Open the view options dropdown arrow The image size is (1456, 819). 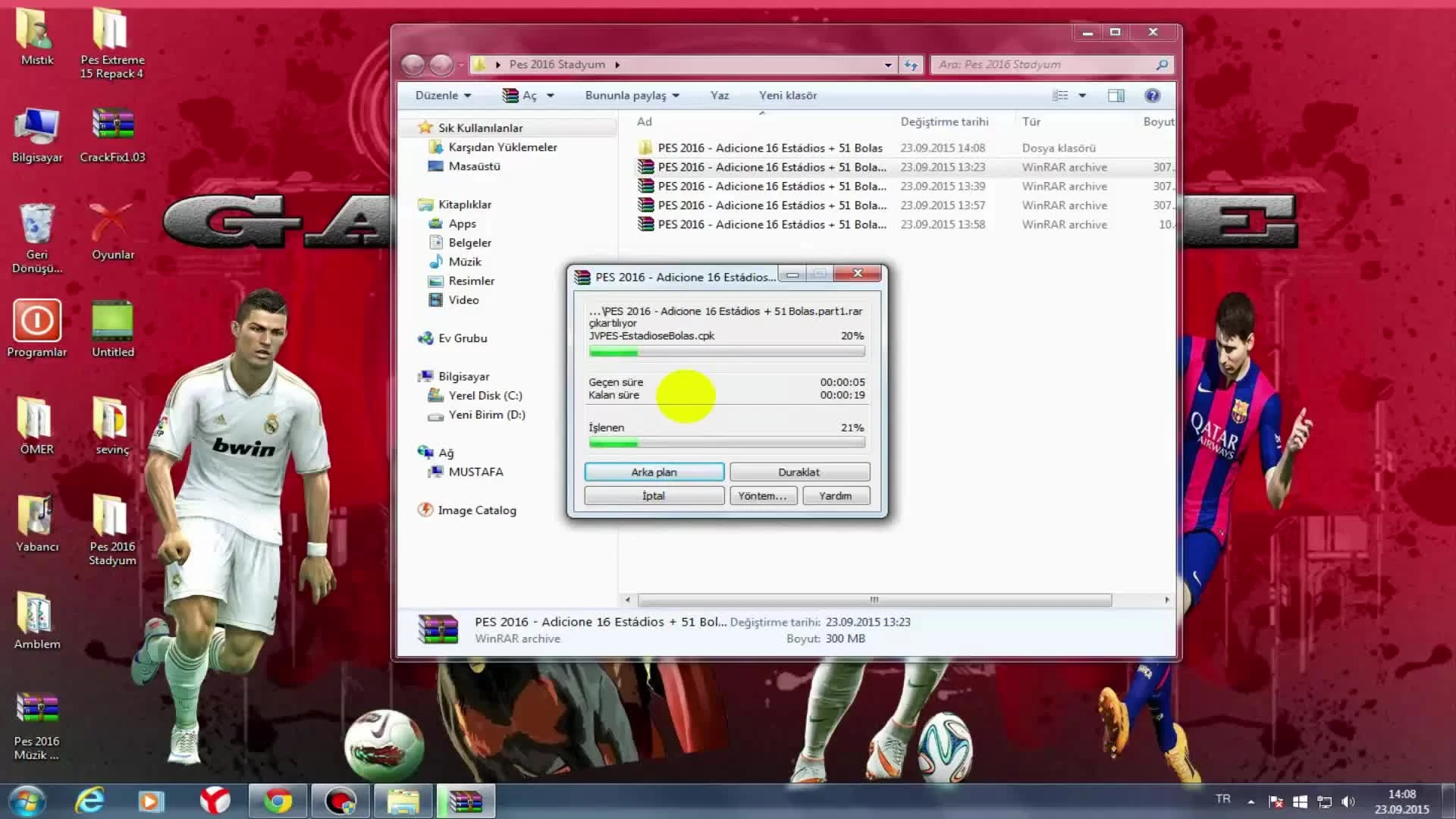(1082, 96)
